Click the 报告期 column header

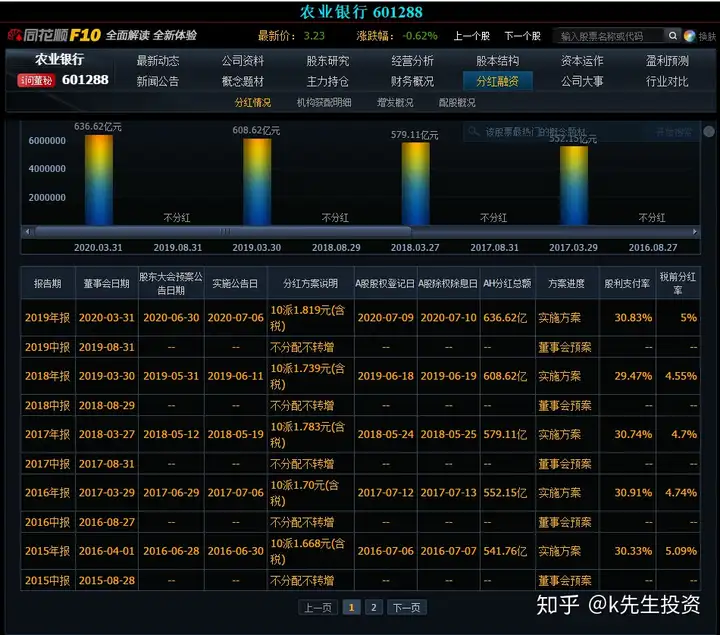point(48,283)
